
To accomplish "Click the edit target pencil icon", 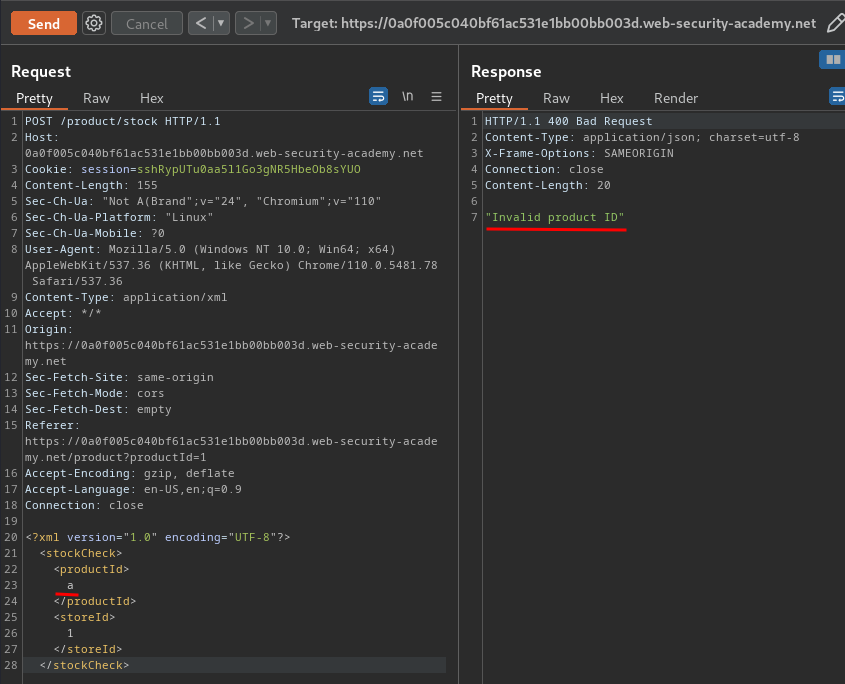I will [835, 23].
